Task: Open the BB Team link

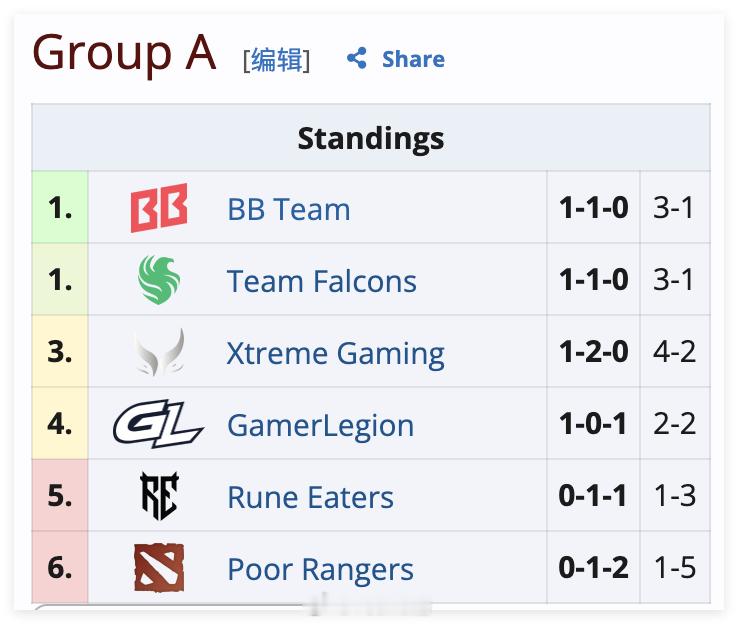Action: click(289, 208)
